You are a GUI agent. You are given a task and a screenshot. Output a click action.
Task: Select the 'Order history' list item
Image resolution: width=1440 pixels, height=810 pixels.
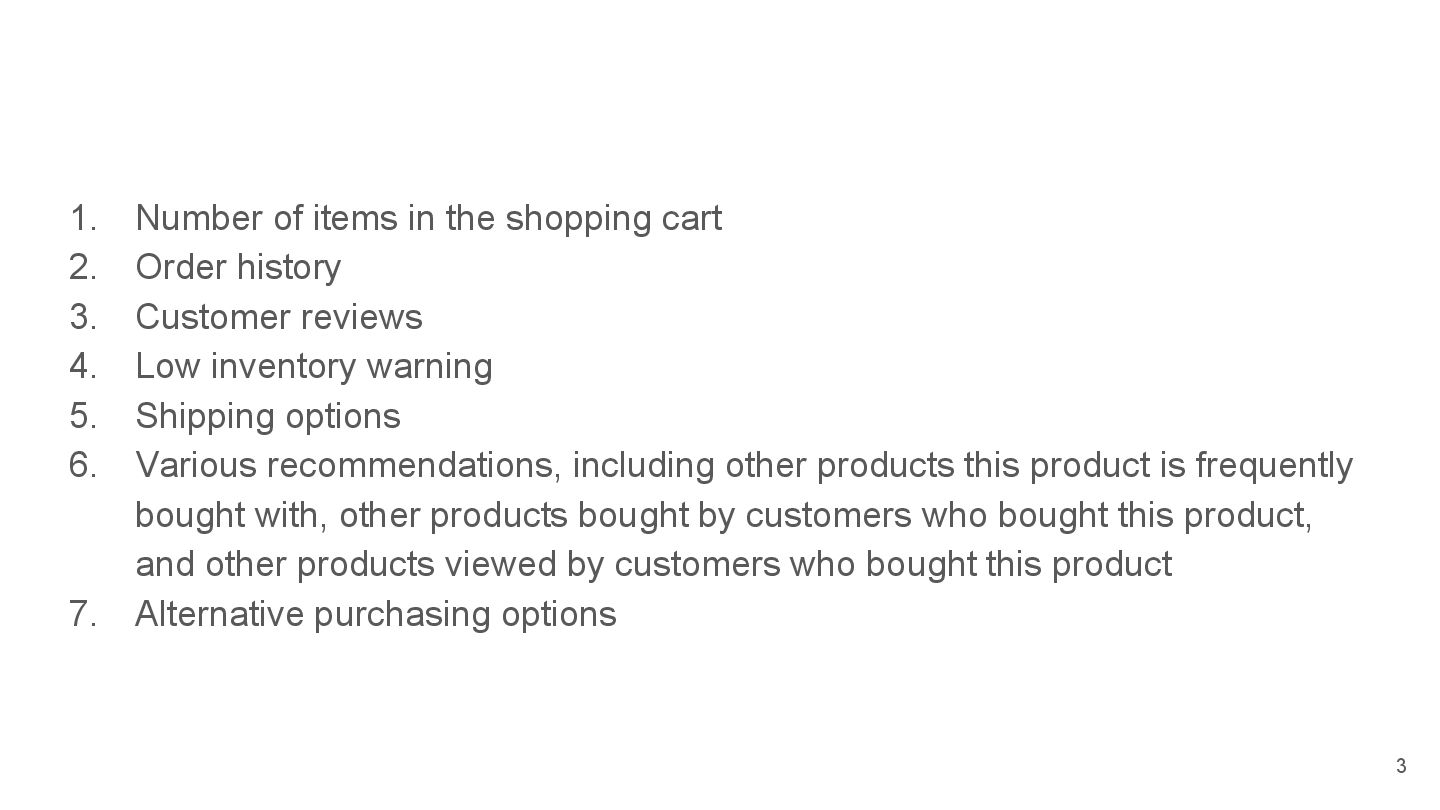[238, 267]
